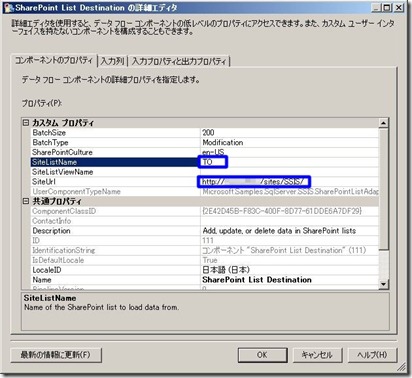Click the LocaleID value 日本語 (日本)

(x=226, y=270)
